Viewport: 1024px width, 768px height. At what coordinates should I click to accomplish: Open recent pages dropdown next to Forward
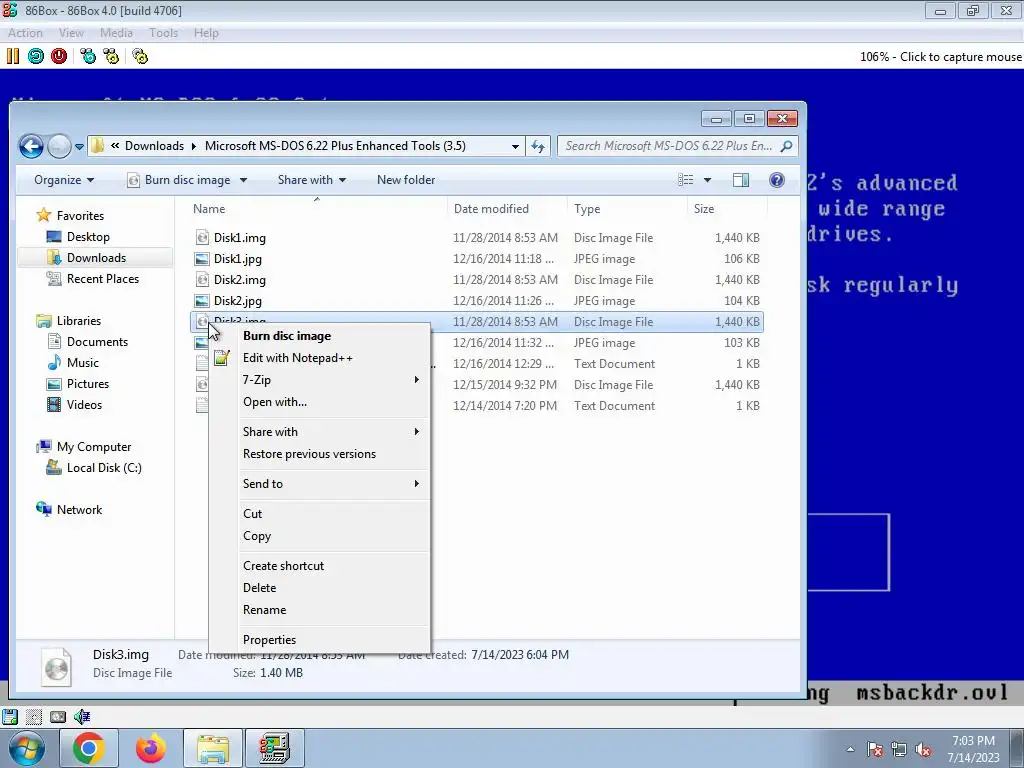point(79,147)
